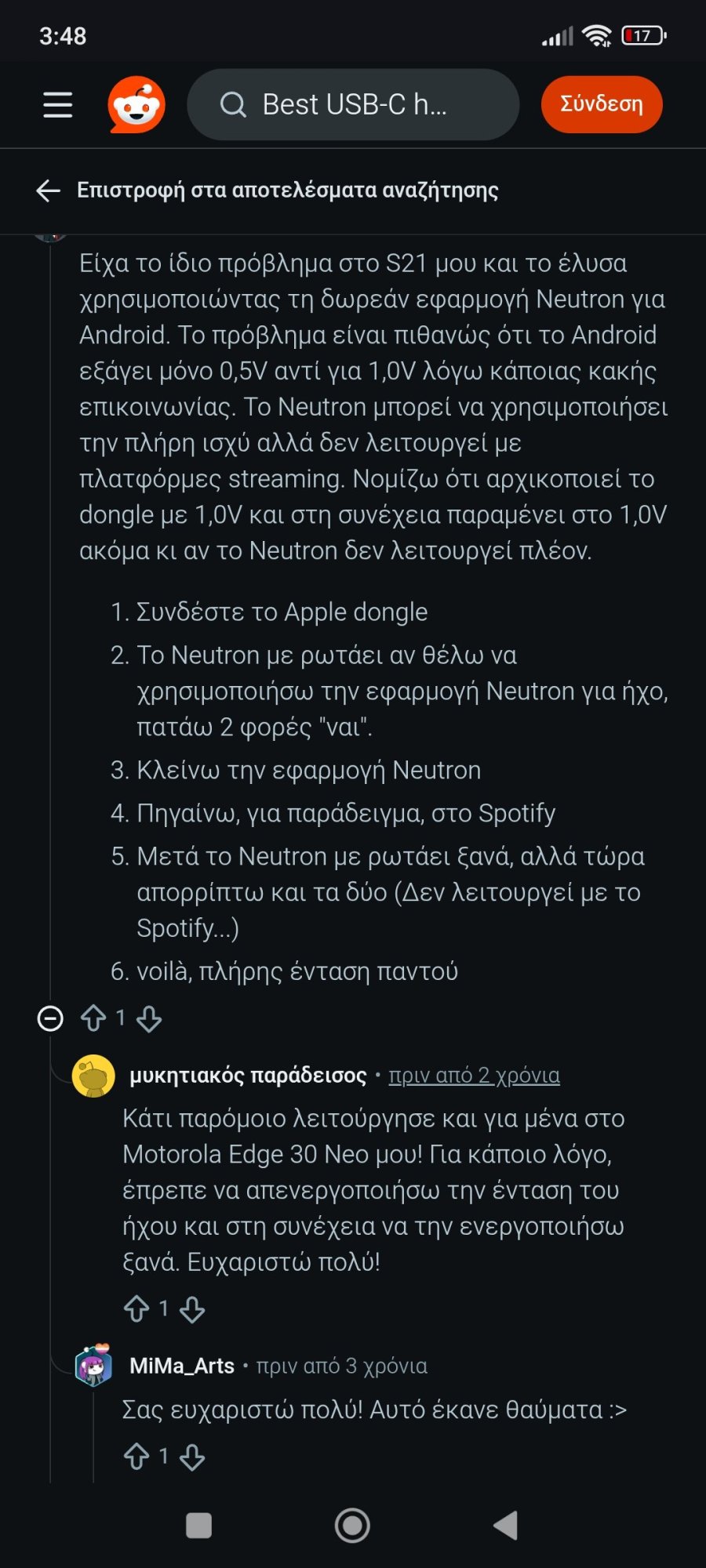The image size is (706, 1568).
Task: Upvote μυκητιακός παράδεισος's comment
Action: pyautogui.click(x=137, y=1308)
